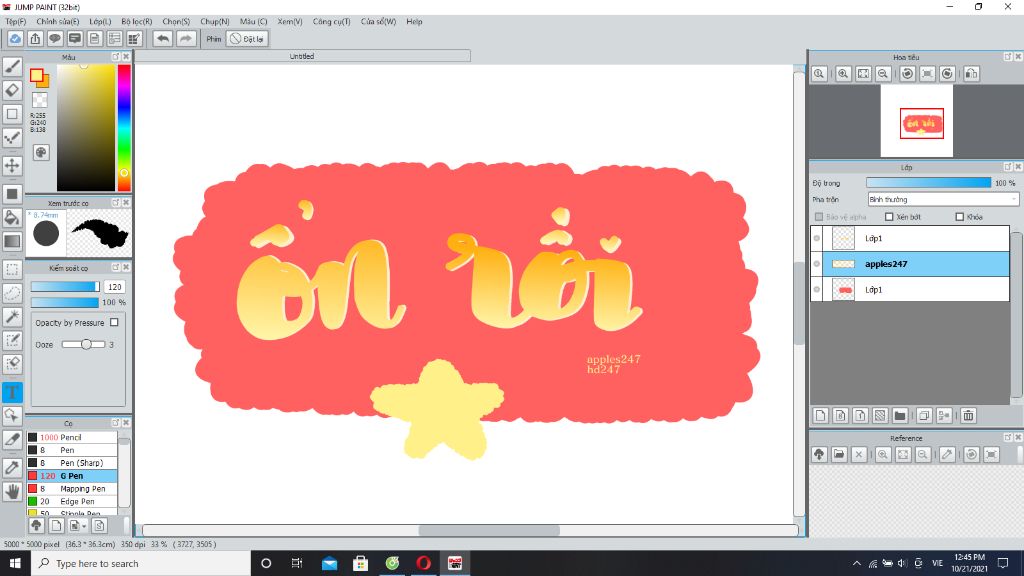Select the Move tool

coord(12,165)
